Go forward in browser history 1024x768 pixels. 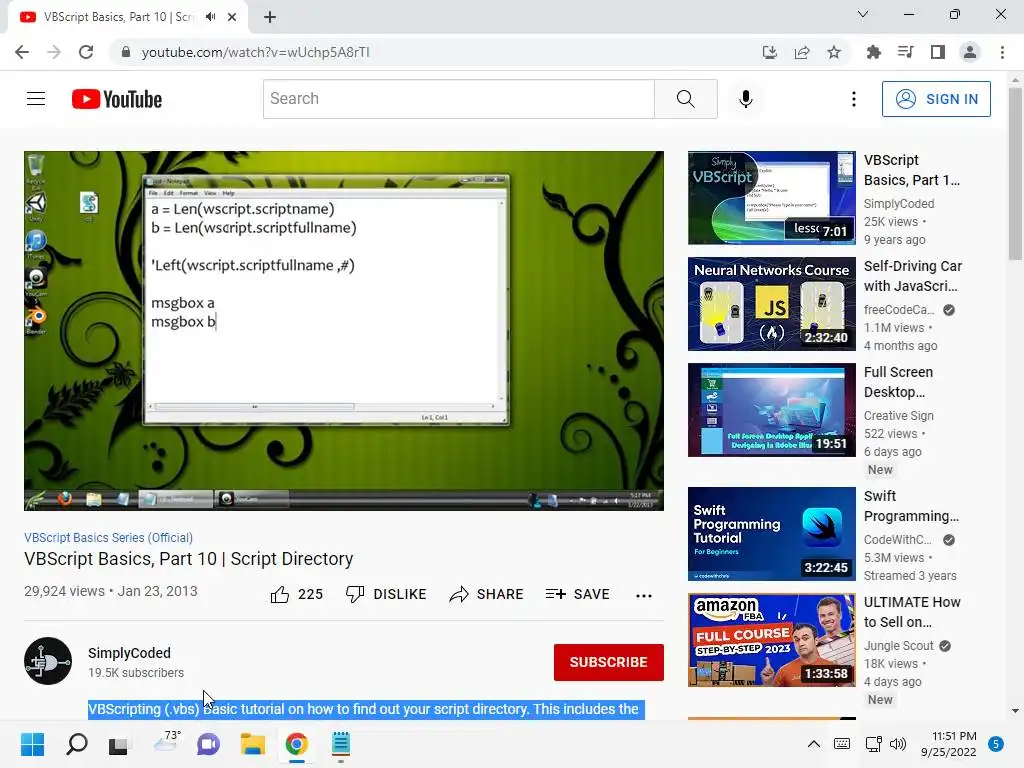pyautogui.click(x=54, y=52)
